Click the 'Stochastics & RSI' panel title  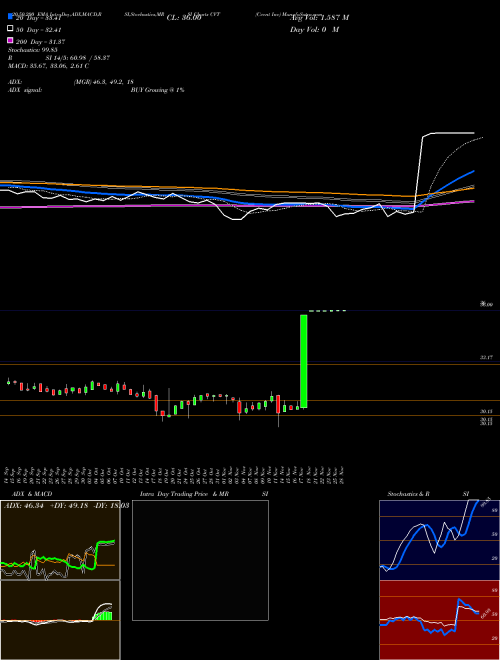coord(428,494)
